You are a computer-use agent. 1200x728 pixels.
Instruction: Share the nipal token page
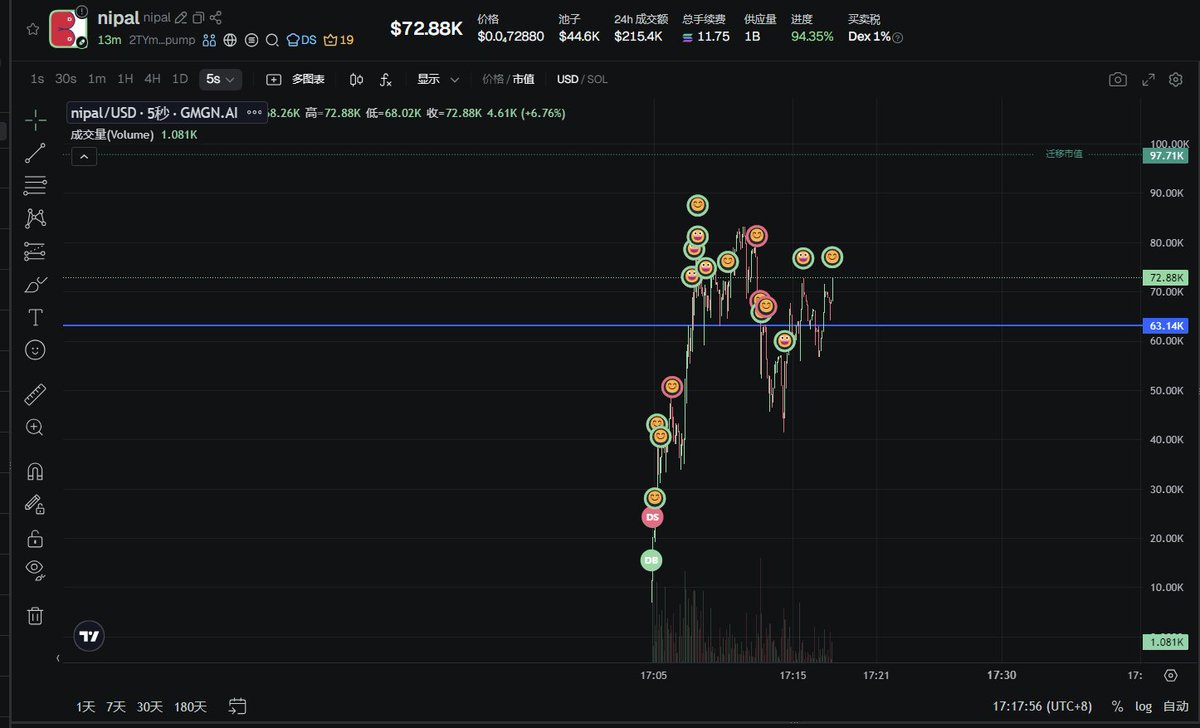click(216, 18)
